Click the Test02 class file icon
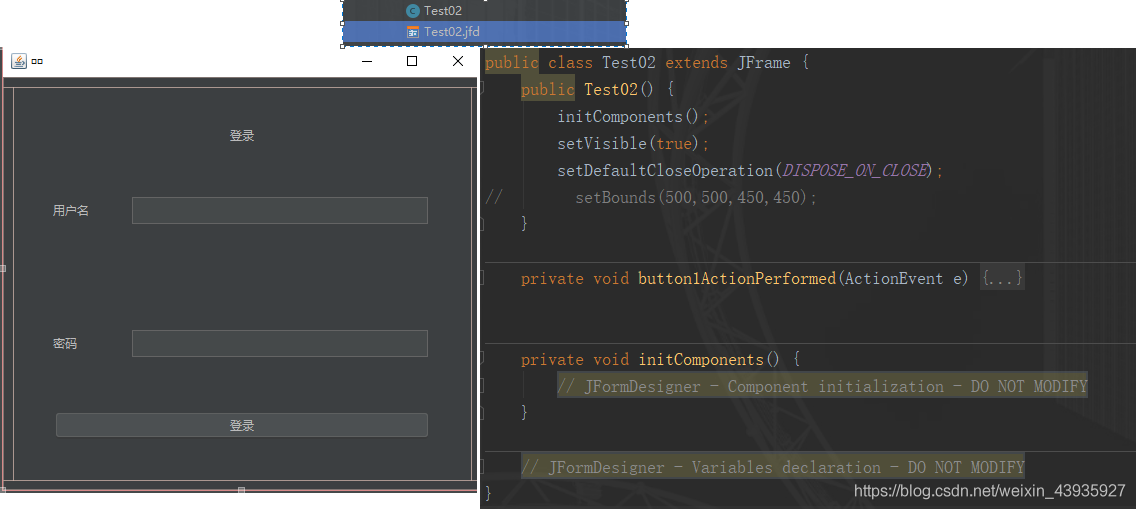The height and width of the screenshot is (510, 1136). pyautogui.click(x=413, y=10)
